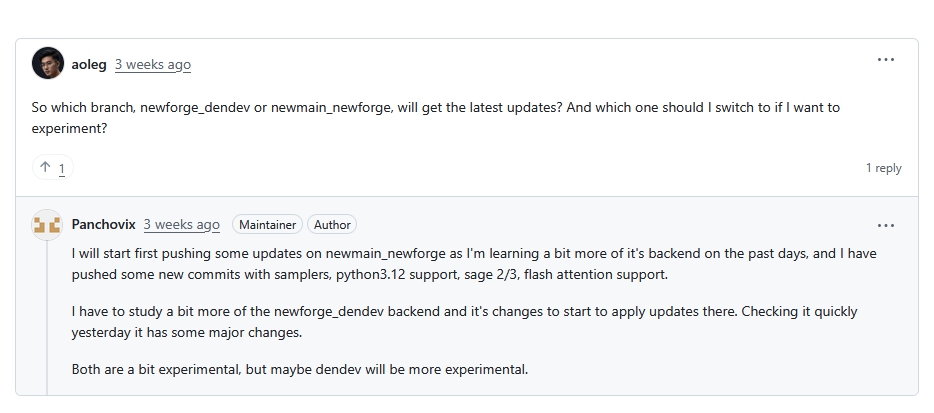Click the Maintainer badge
Viewport: 934px width, 413px height.
pyautogui.click(x=267, y=225)
